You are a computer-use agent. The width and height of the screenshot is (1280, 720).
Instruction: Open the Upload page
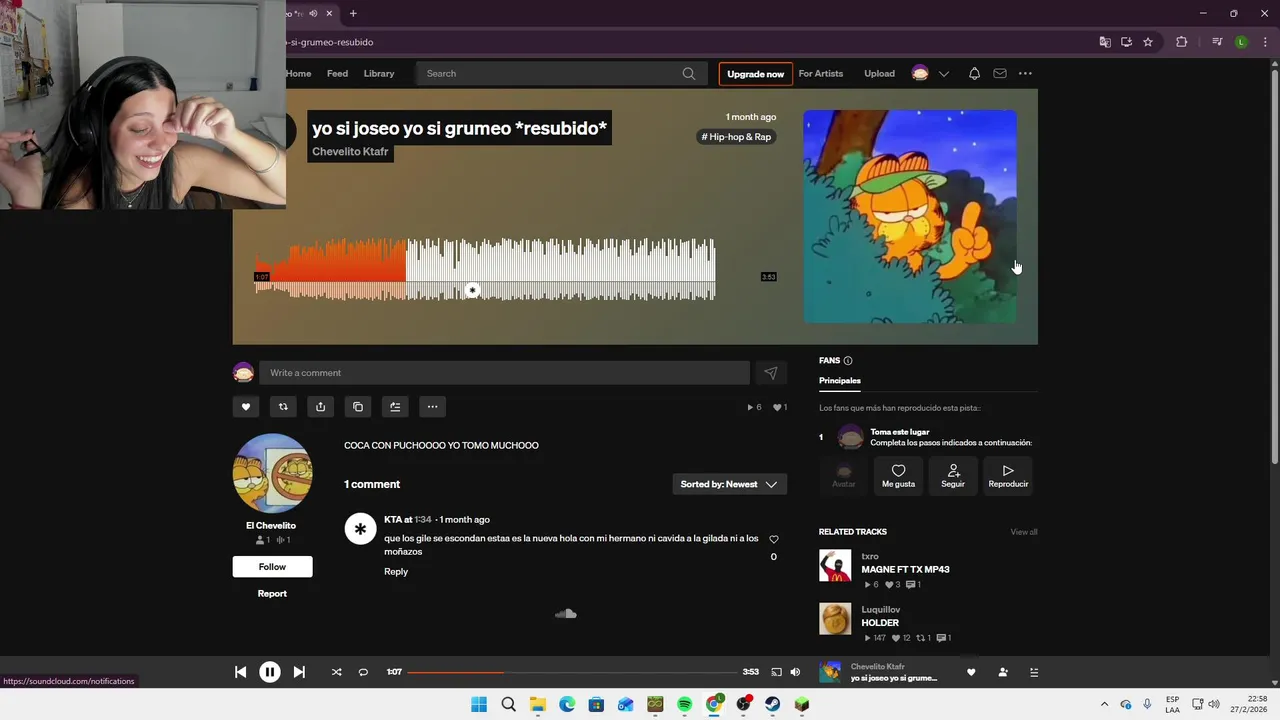[879, 73]
